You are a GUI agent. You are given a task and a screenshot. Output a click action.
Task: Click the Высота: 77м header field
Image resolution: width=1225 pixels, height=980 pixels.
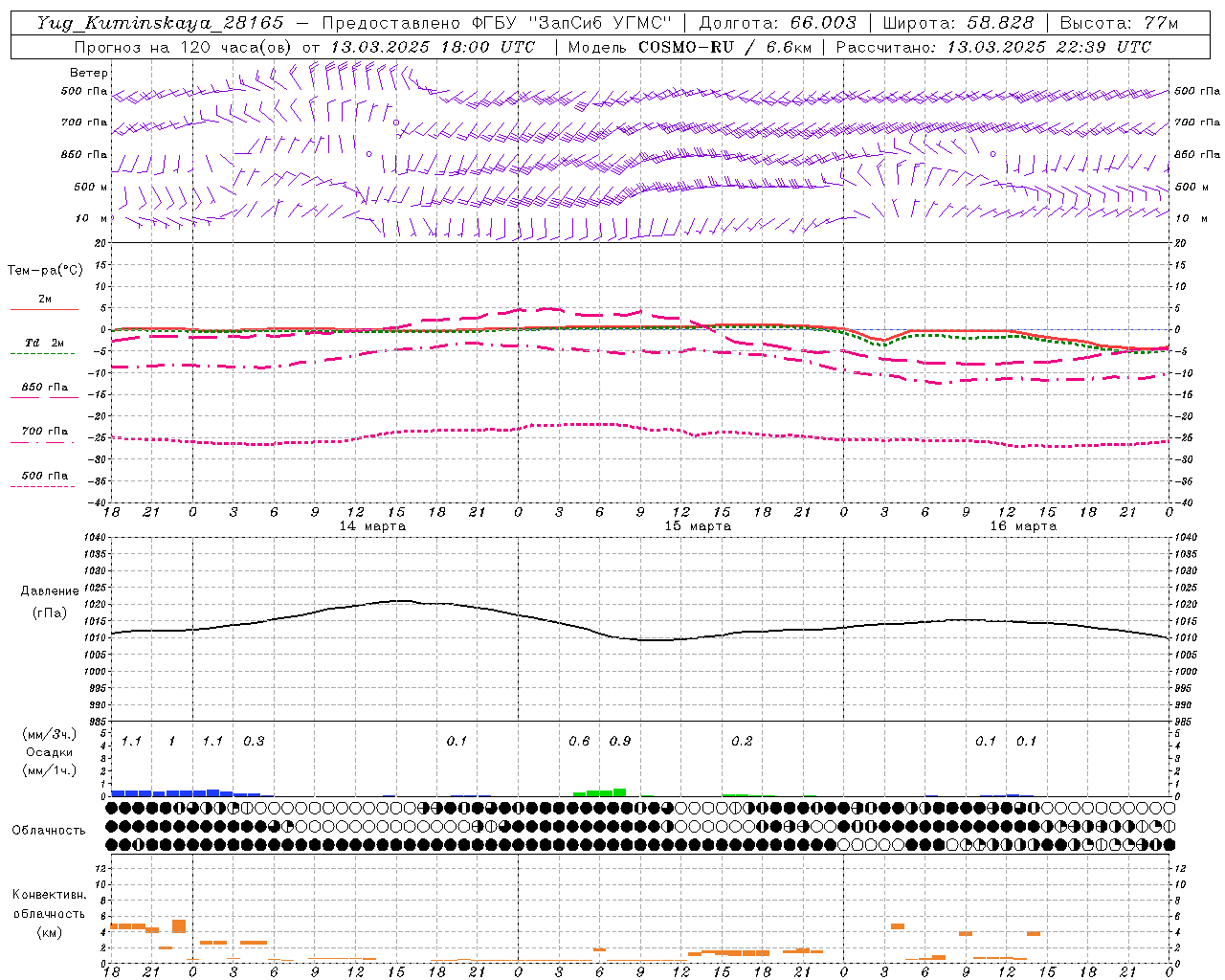pyautogui.click(x=1120, y=23)
